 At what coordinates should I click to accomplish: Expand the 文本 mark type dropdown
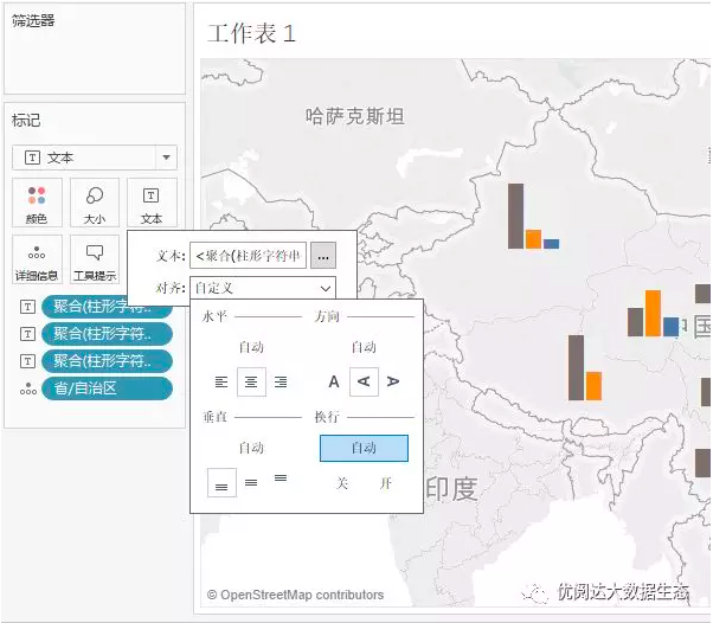(x=166, y=158)
